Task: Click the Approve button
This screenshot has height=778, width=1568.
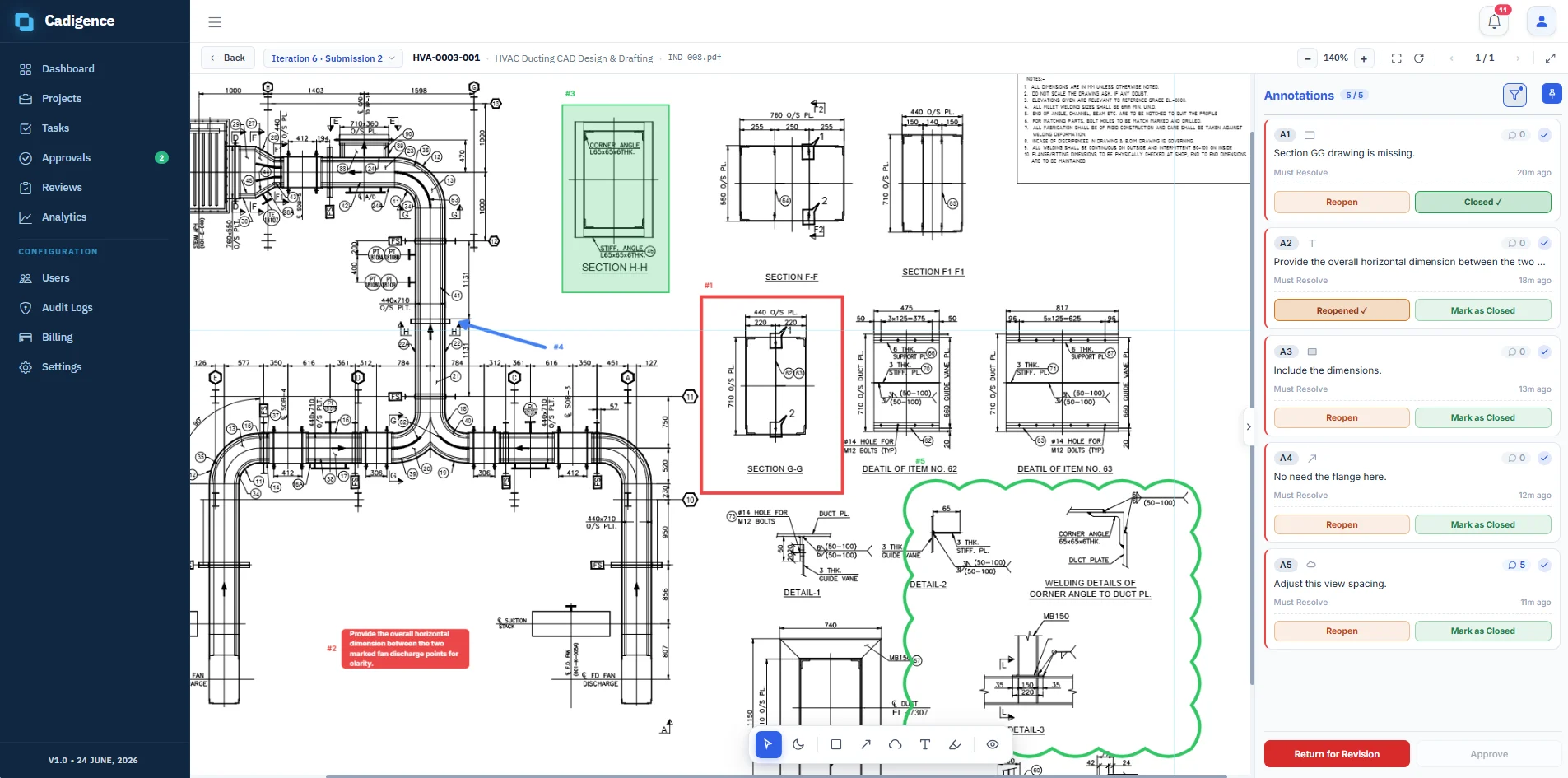Action: 1489,754
